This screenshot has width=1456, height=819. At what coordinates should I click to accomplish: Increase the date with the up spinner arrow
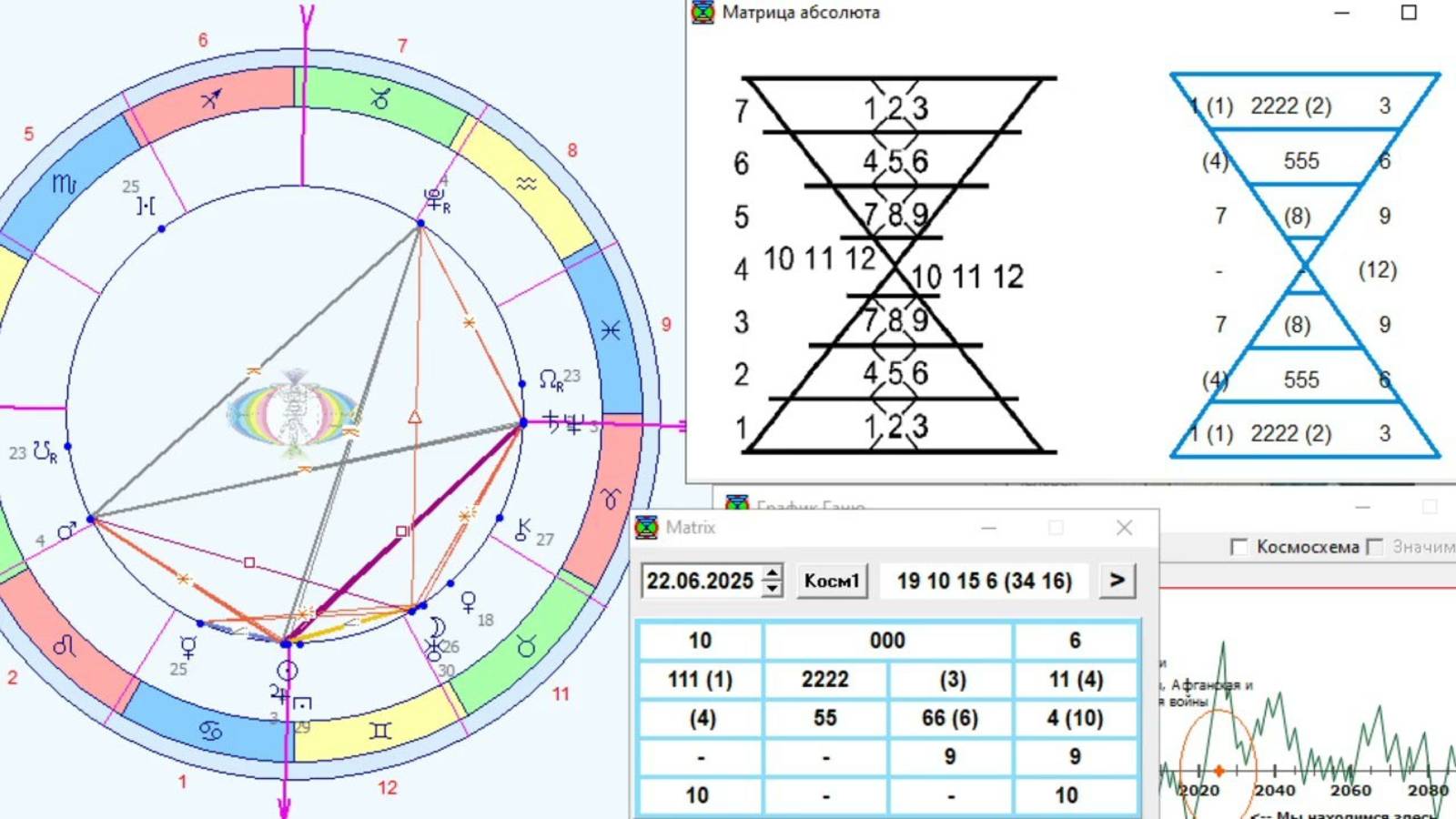tap(772, 573)
